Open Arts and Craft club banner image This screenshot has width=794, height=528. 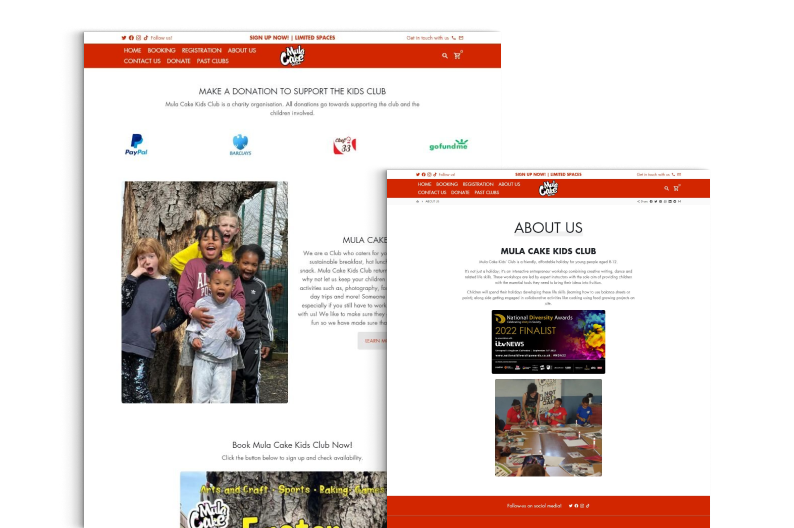coord(284,500)
